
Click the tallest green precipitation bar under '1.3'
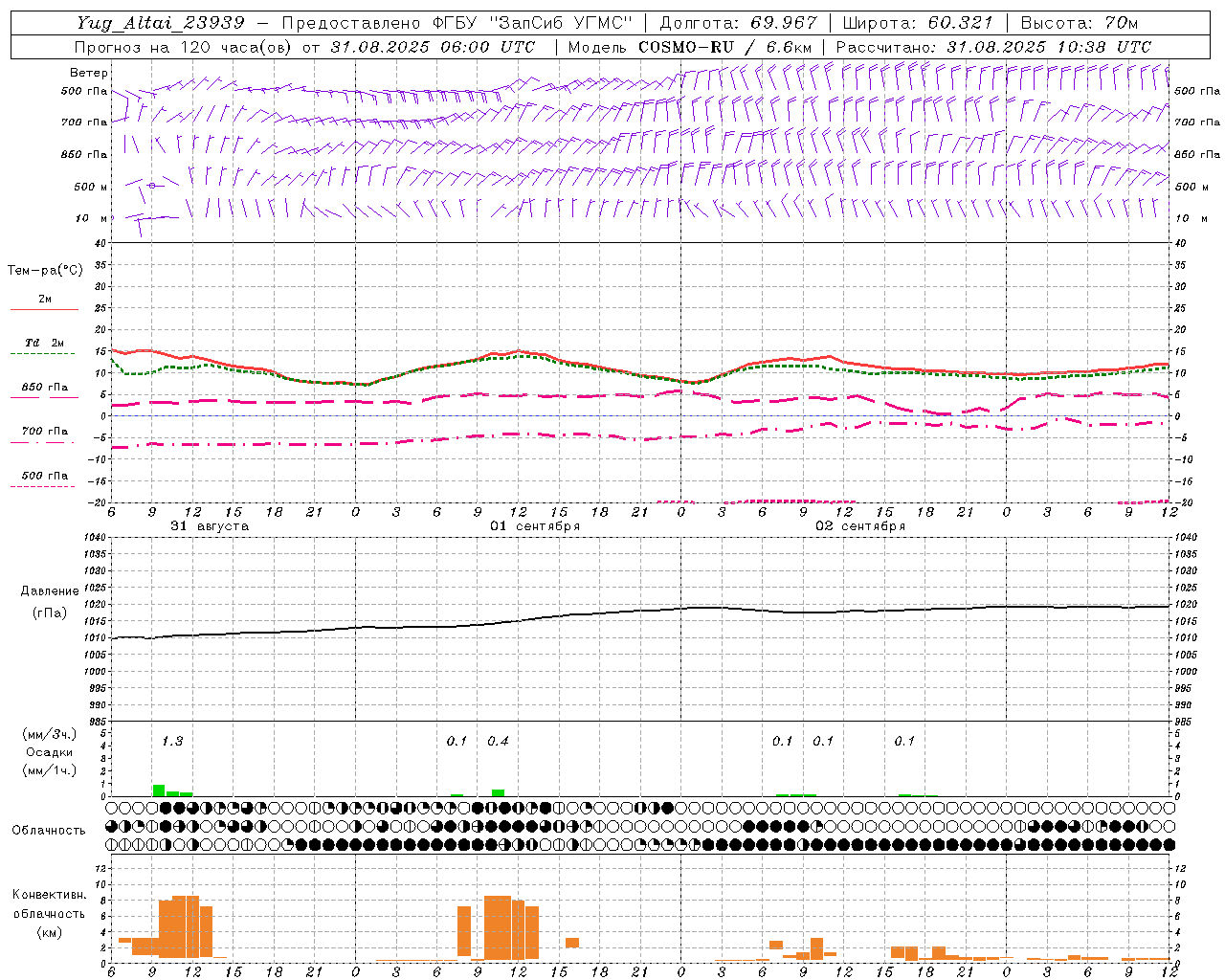159,791
